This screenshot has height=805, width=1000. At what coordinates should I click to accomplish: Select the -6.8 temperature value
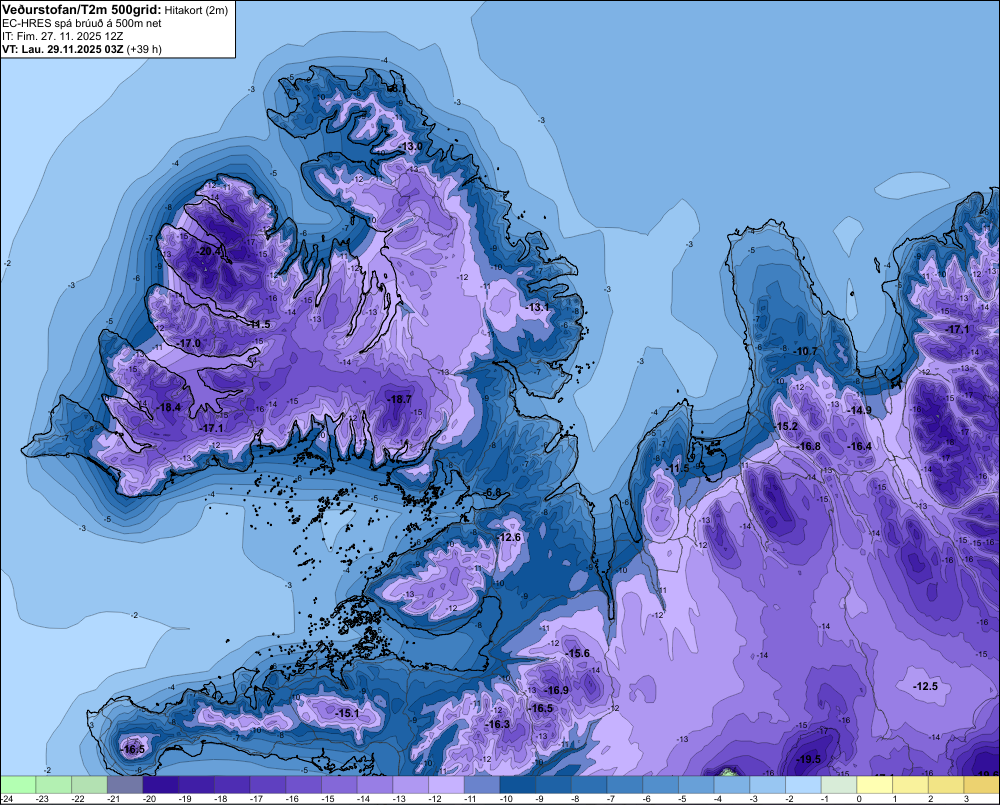coord(492,492)
